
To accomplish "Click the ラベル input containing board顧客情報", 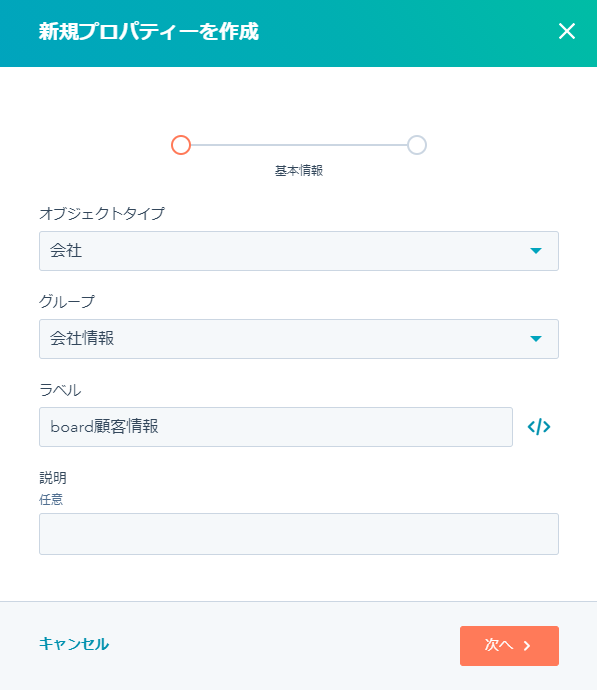I will (276, 427).
